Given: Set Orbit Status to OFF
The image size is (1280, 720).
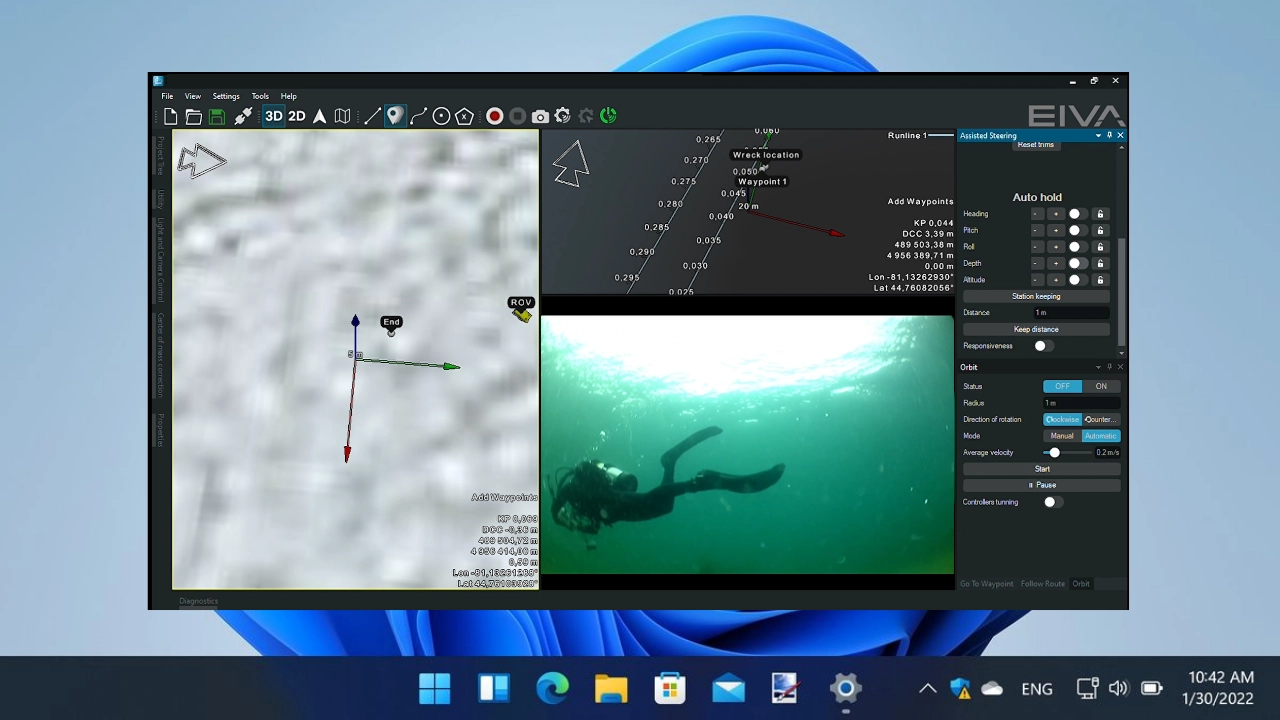Looking at the screenshot, I should pyautogui.click(x=1062, y=386).
